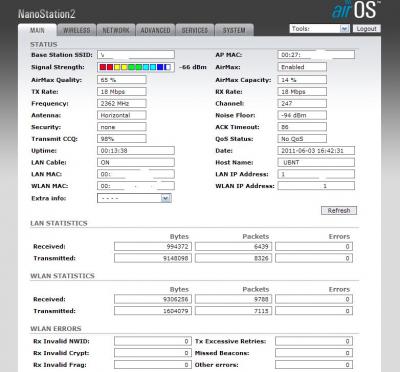Image resolution: width=400 pixels, height=372 pixels.
Task: Click the Frequency value field
Action: click(122, 103)
